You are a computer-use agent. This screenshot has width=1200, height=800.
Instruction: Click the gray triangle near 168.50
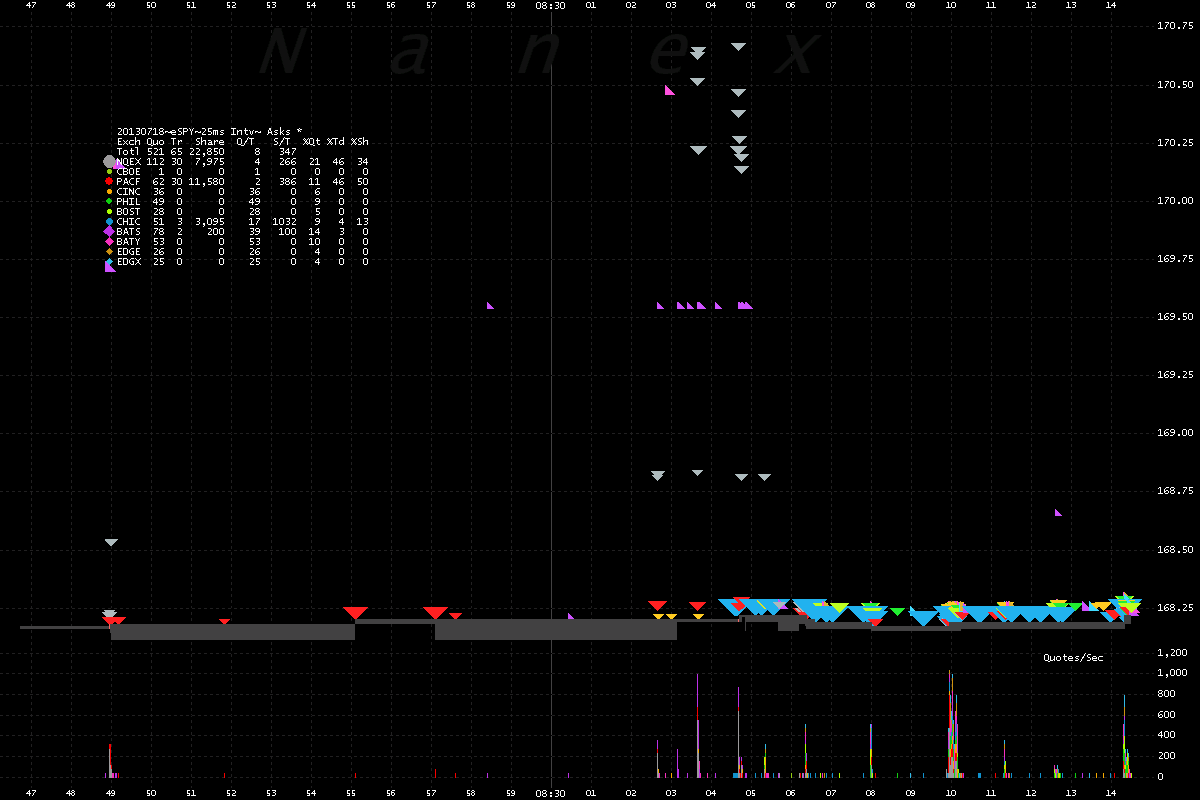[x=111, y=542]
